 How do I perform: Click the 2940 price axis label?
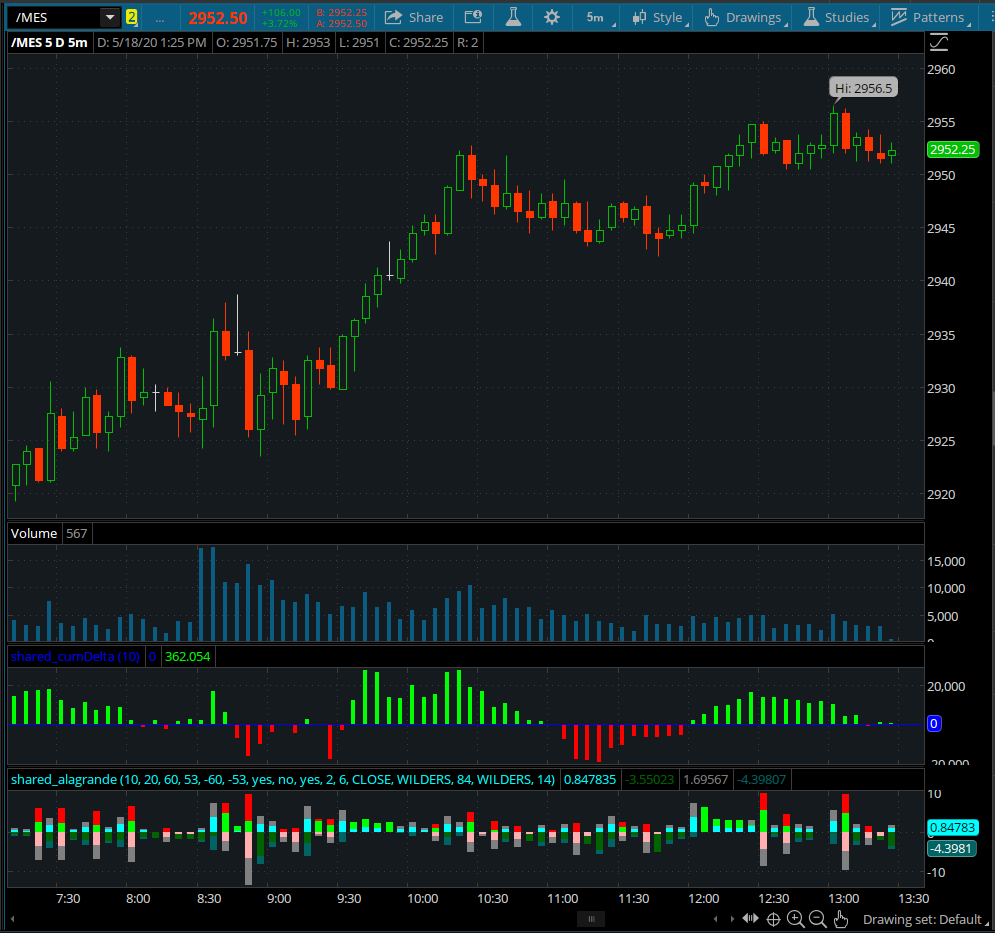(941, 281)
